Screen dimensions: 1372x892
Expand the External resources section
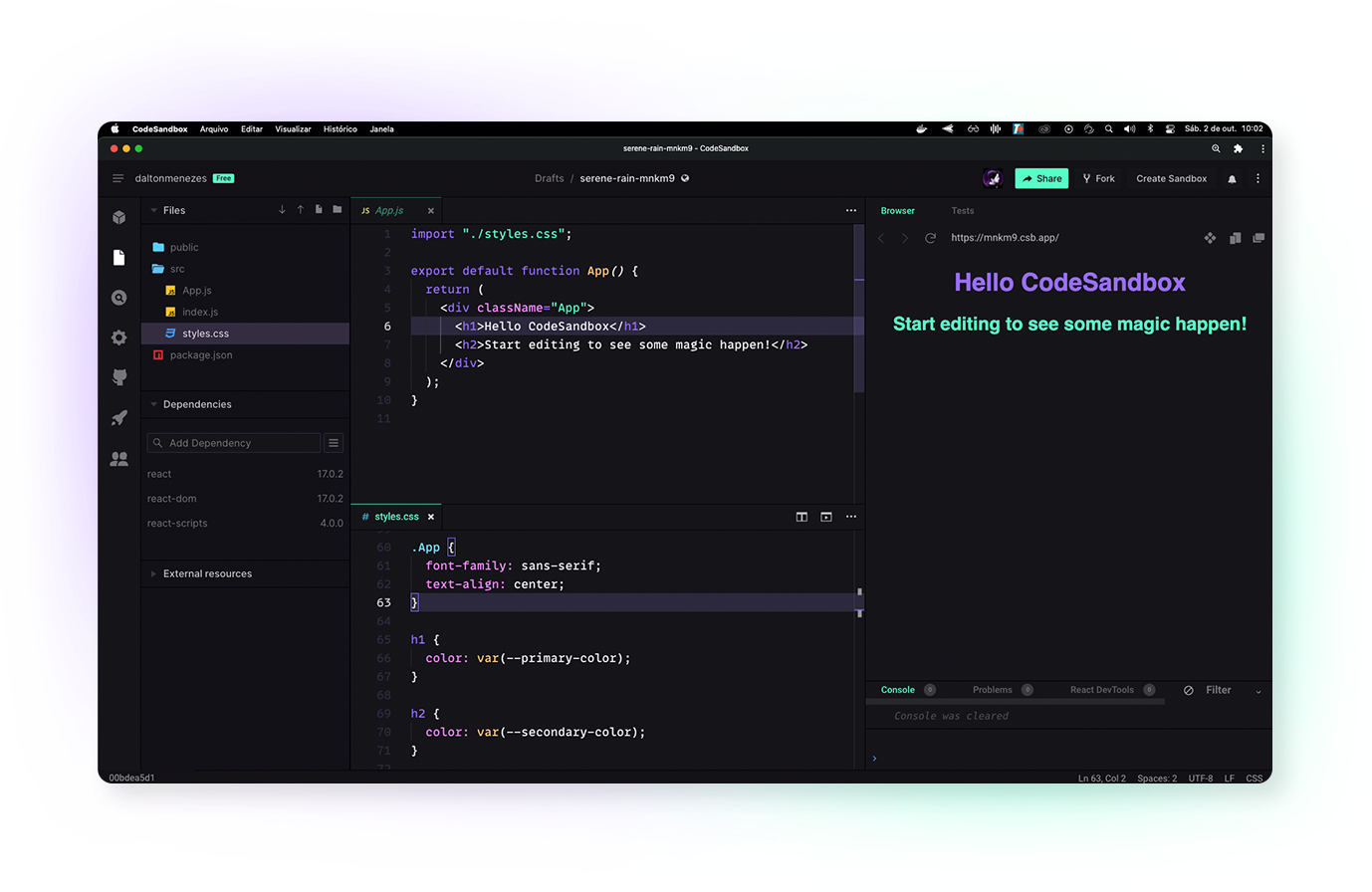[153, 573]
